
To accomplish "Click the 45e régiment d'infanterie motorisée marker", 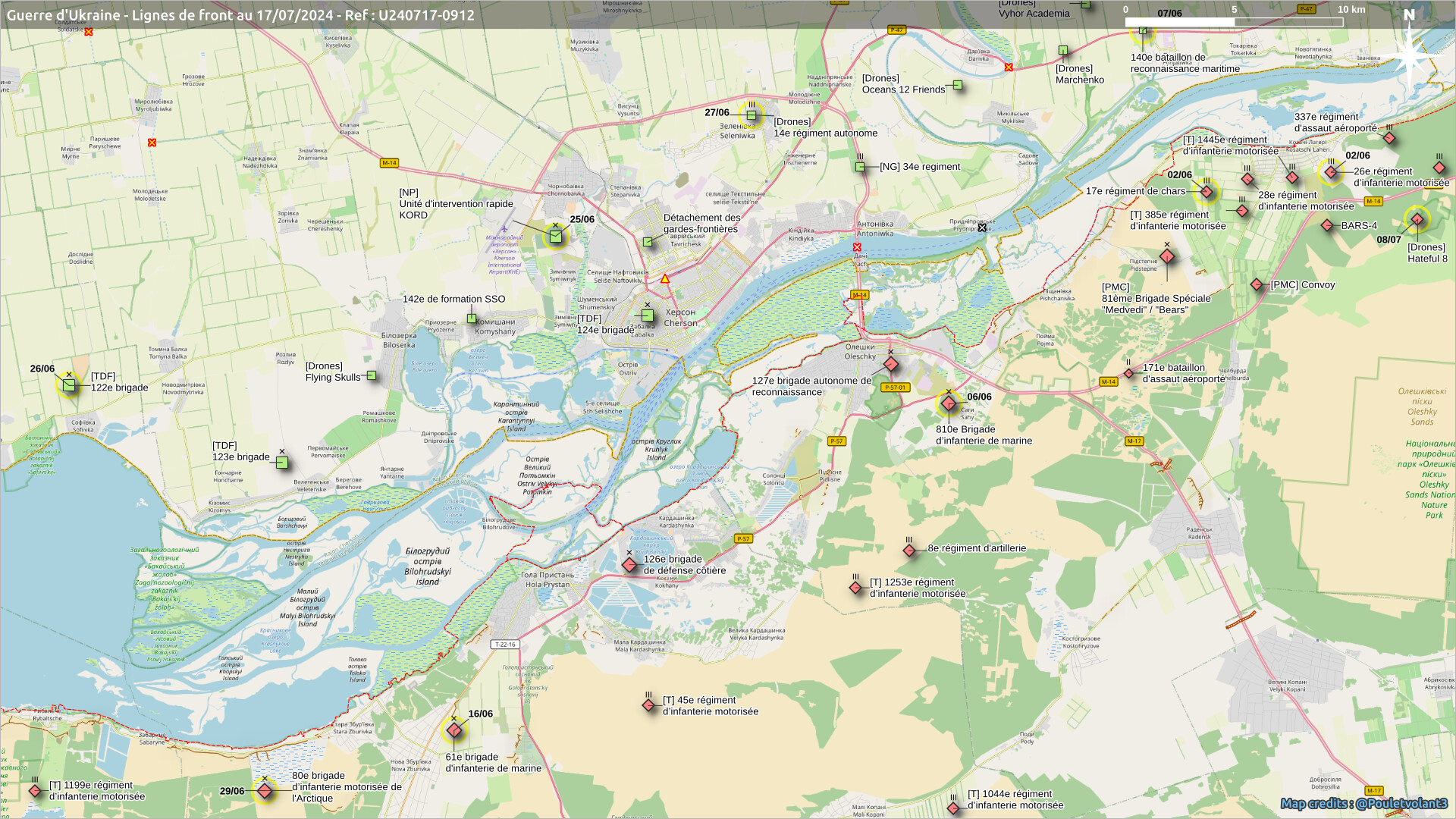I will tap(648, 705).
